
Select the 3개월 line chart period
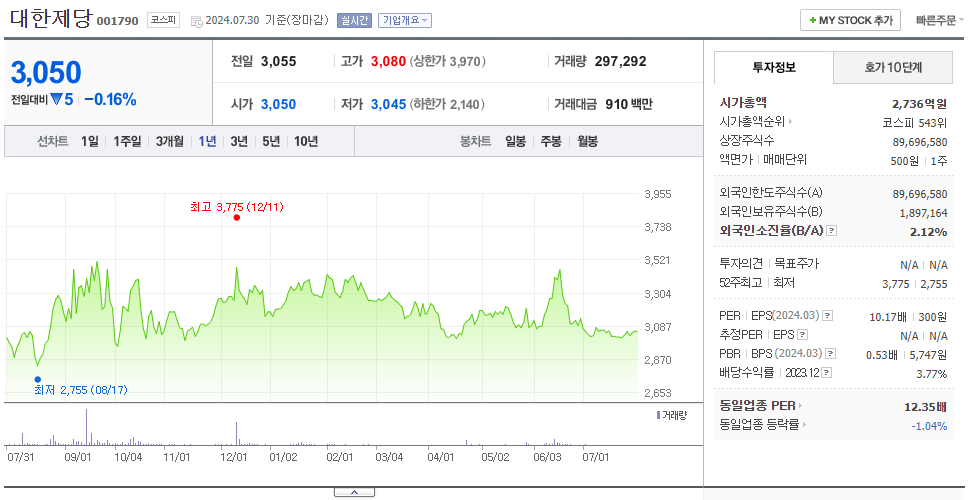(169, 141)
